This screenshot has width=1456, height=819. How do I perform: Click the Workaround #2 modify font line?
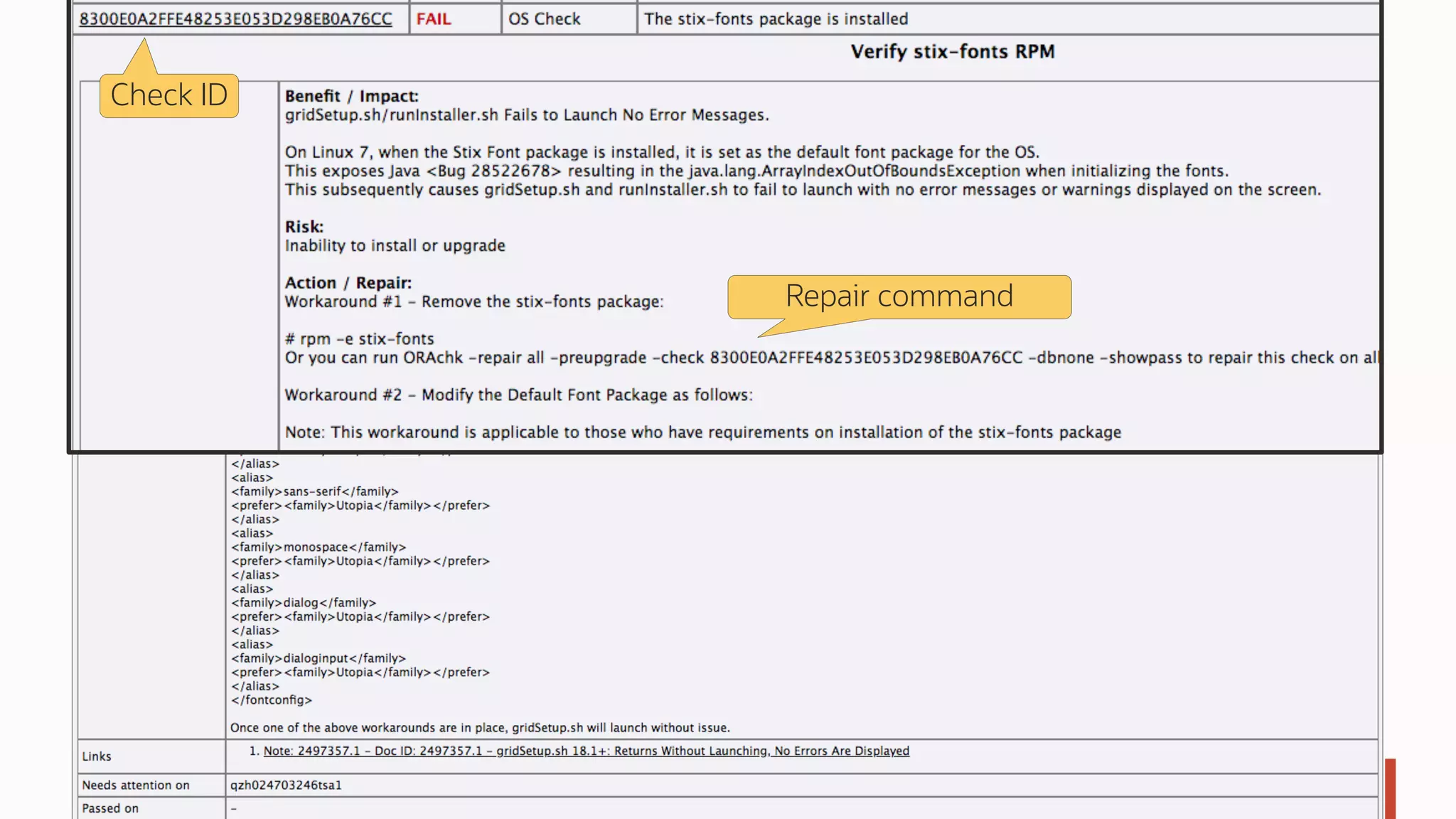click(x=519, y=395)
